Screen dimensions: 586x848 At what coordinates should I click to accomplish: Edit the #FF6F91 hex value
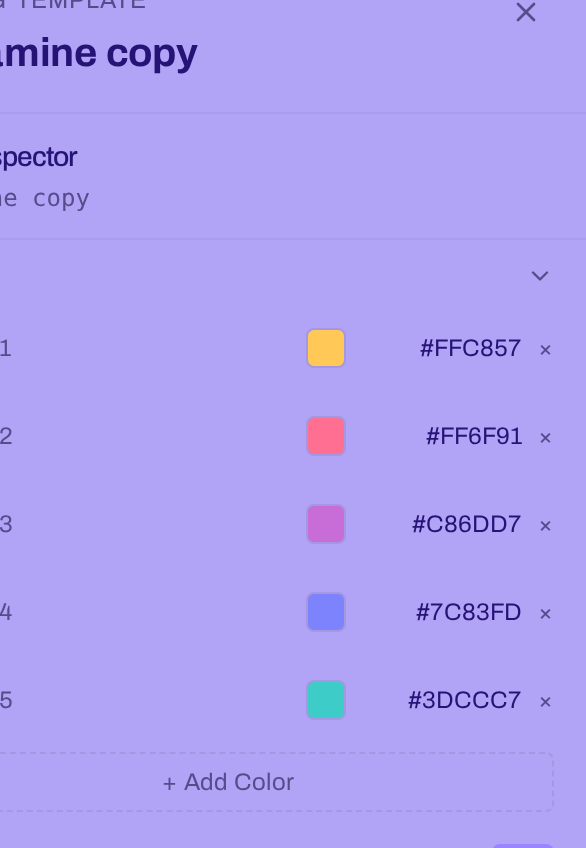(x=474, y=436)
